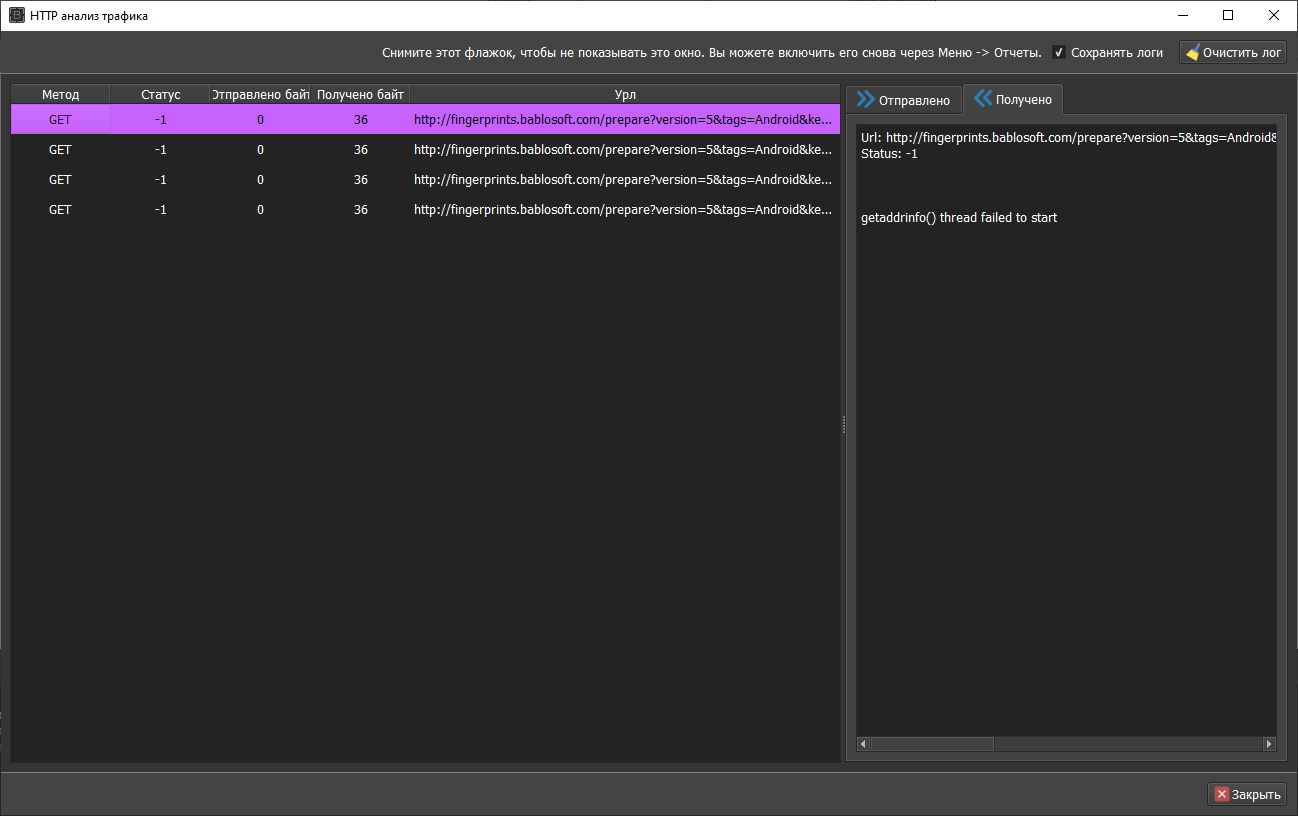Click the URL of the third request
The width and height of the screenshot is (1298, 816).
[622, 180]
